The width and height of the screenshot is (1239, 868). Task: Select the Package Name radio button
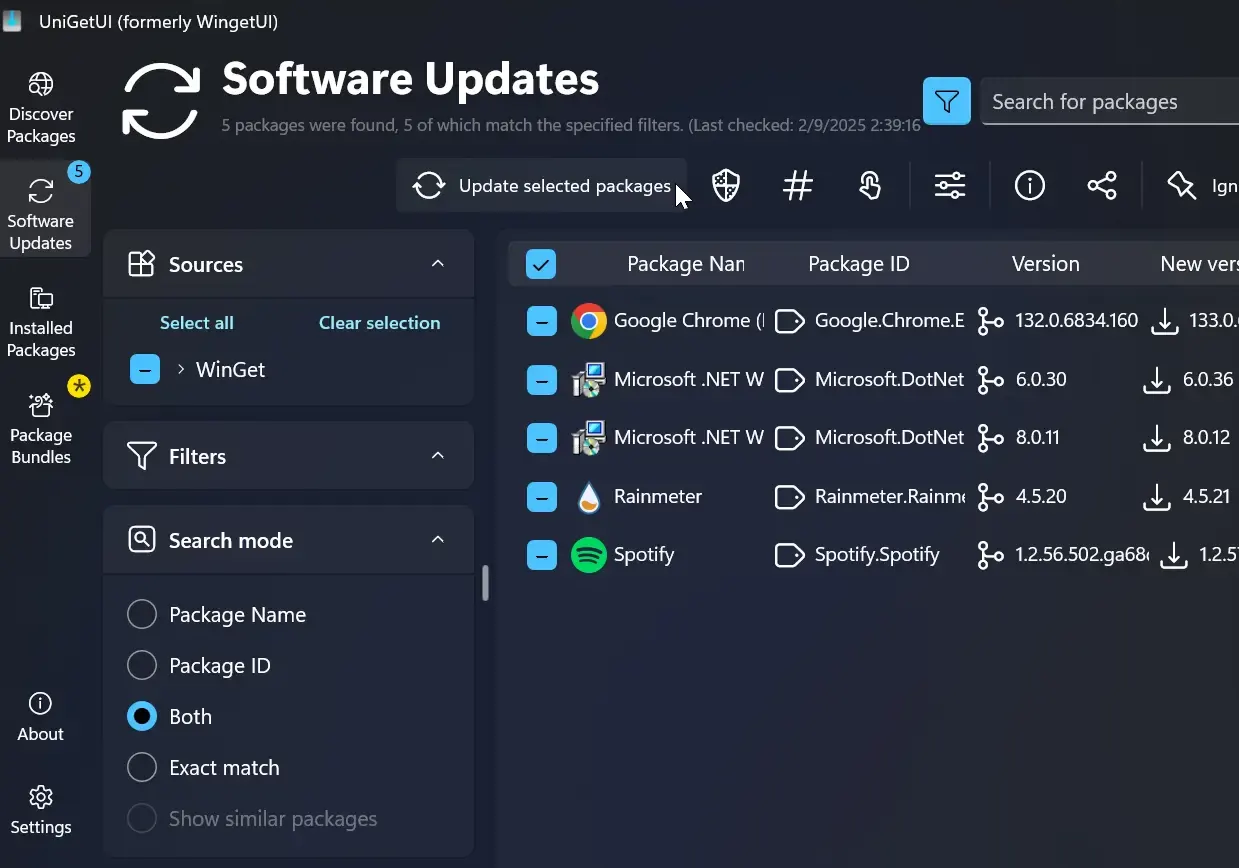142,614
